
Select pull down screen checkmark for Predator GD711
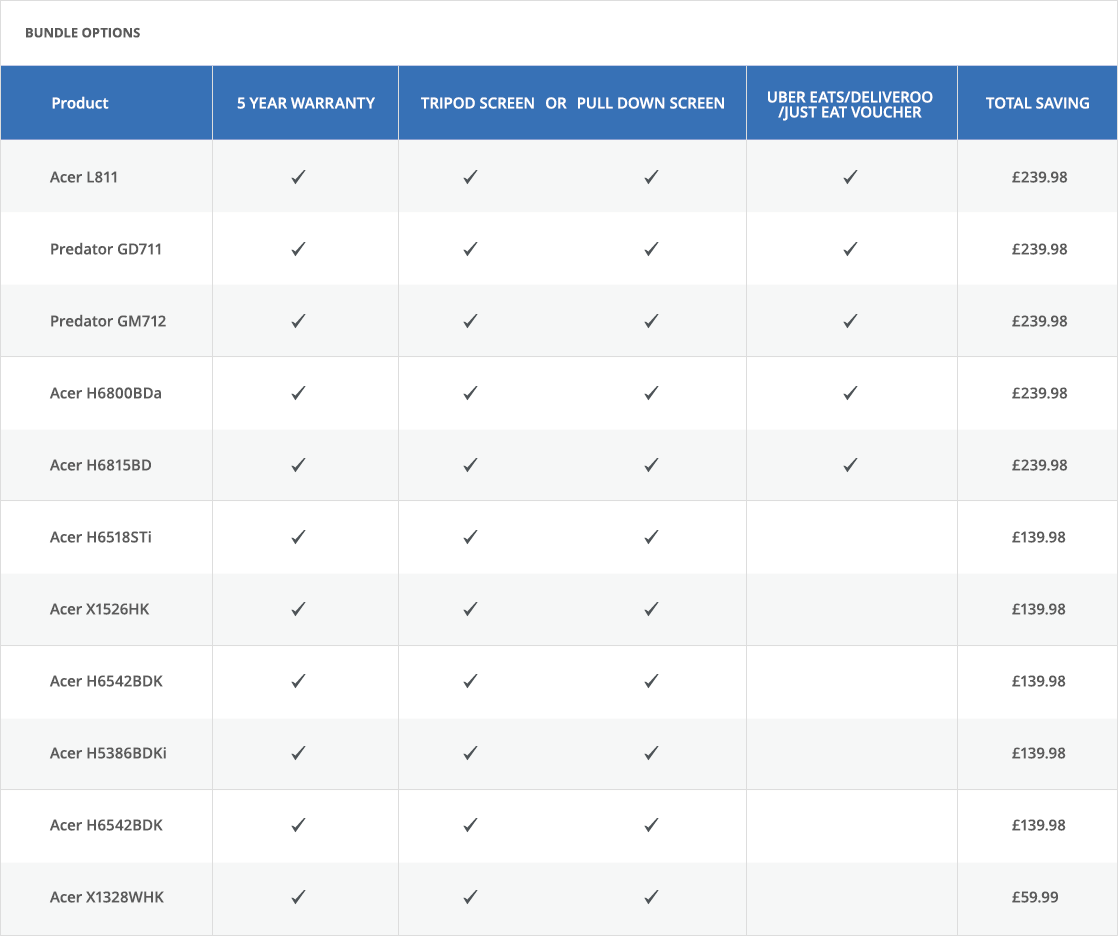651,249
